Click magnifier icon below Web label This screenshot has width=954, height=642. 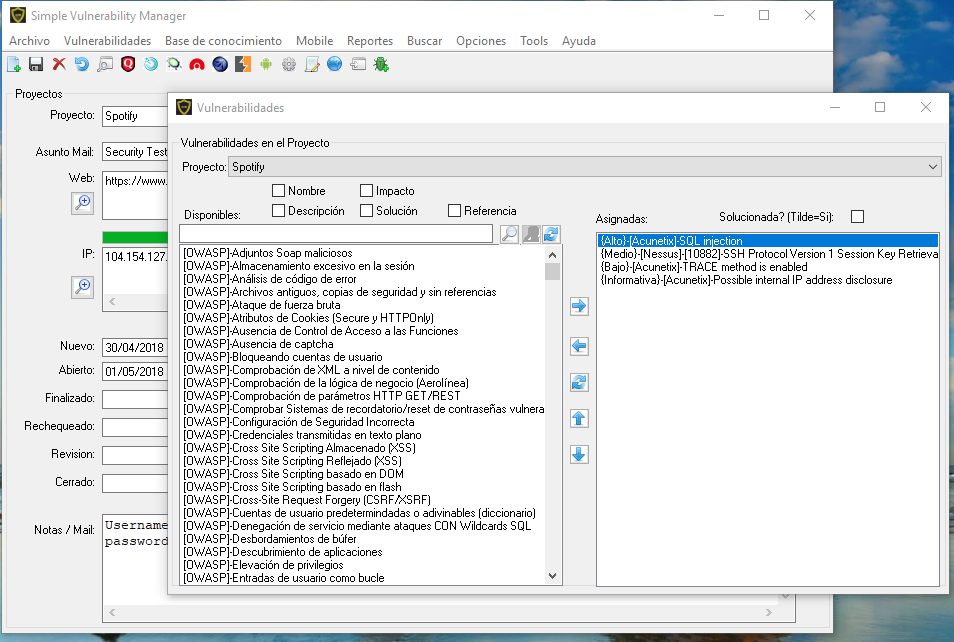(82, 203)
